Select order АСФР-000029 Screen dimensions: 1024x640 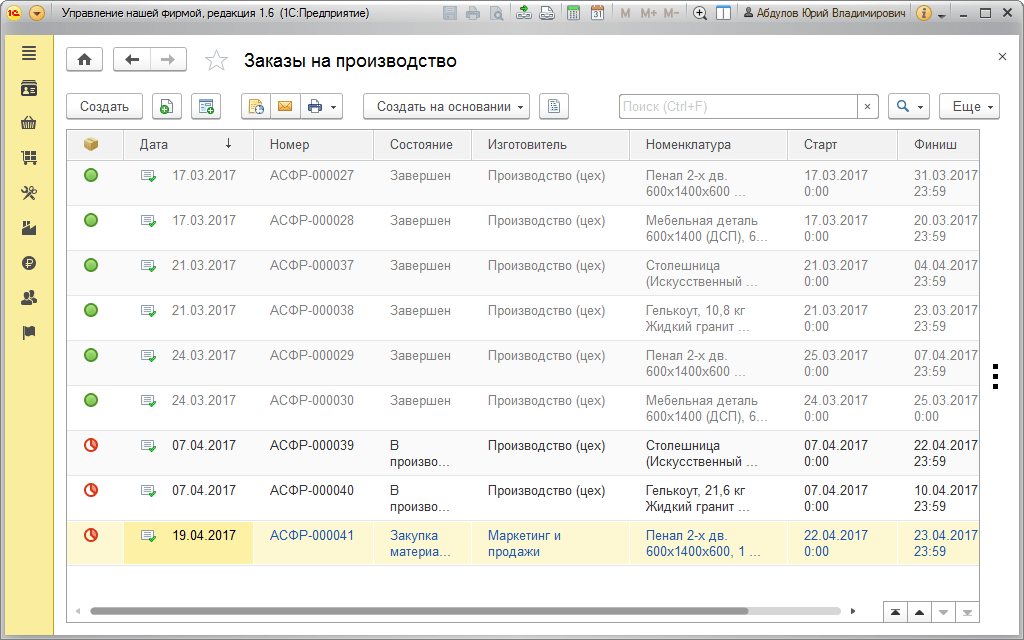[x=522, y=363]
